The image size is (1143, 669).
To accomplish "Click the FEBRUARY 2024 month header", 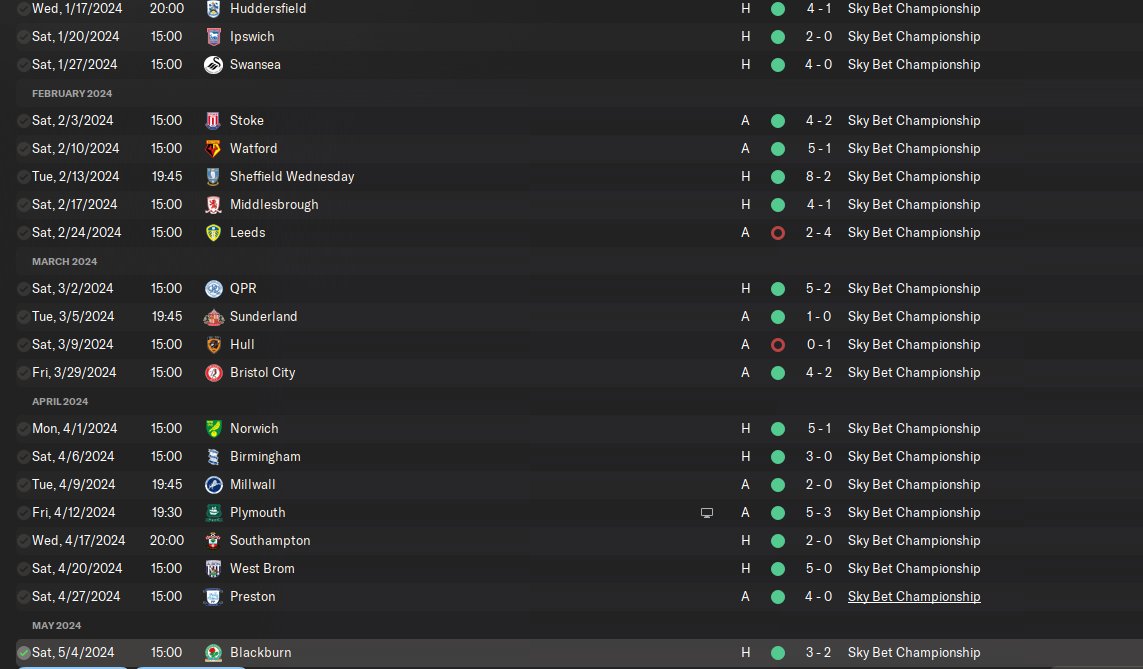I will click(x=72, y=93).
